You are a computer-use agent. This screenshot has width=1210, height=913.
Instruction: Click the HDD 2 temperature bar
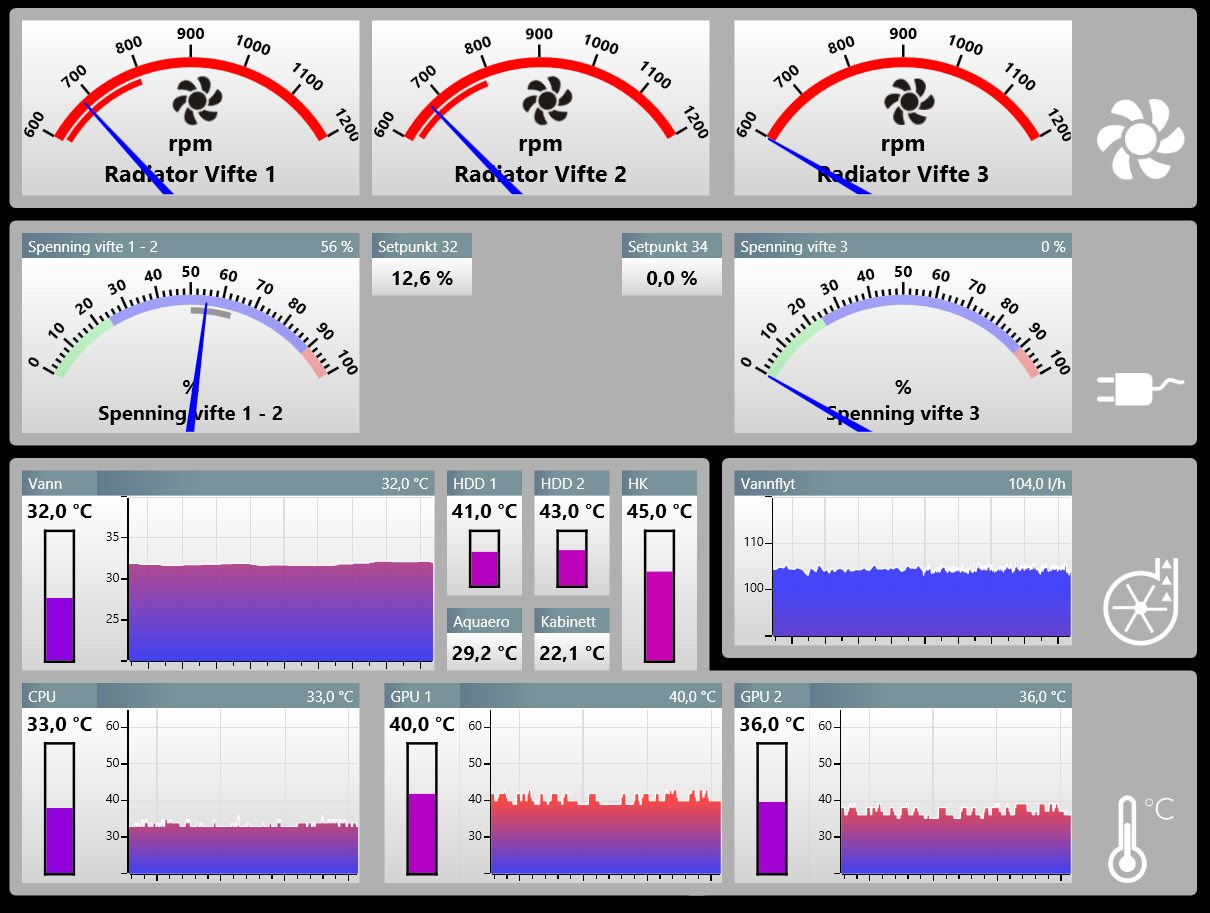[x=572, y=558]
